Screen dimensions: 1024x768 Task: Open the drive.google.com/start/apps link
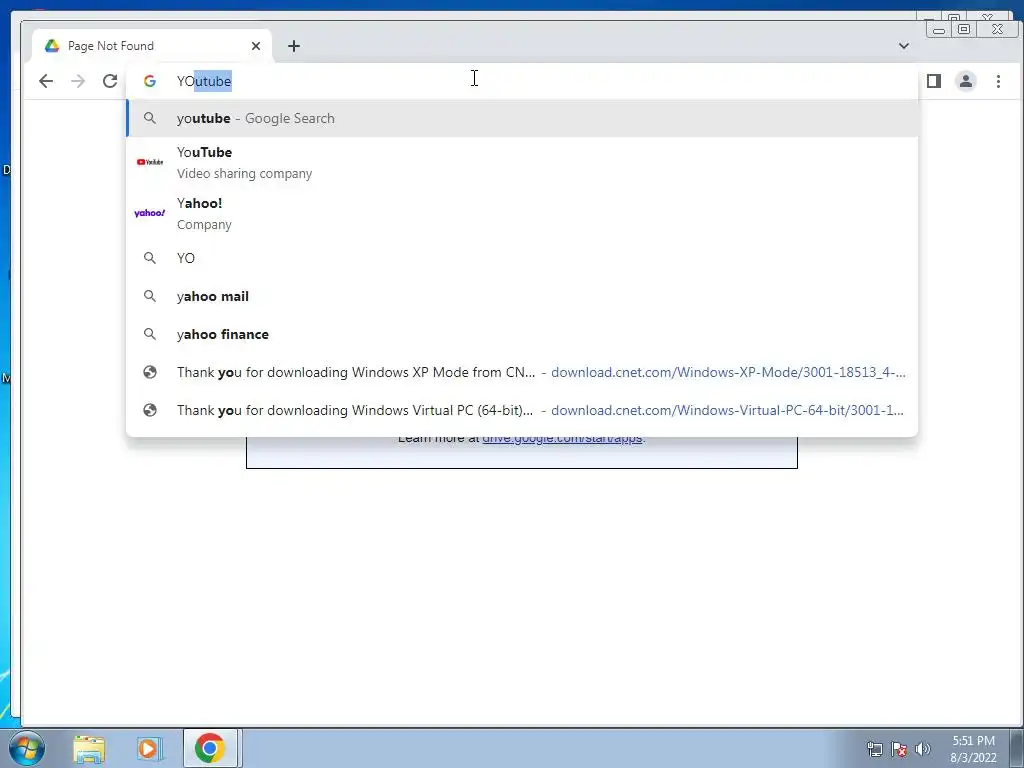562,438
